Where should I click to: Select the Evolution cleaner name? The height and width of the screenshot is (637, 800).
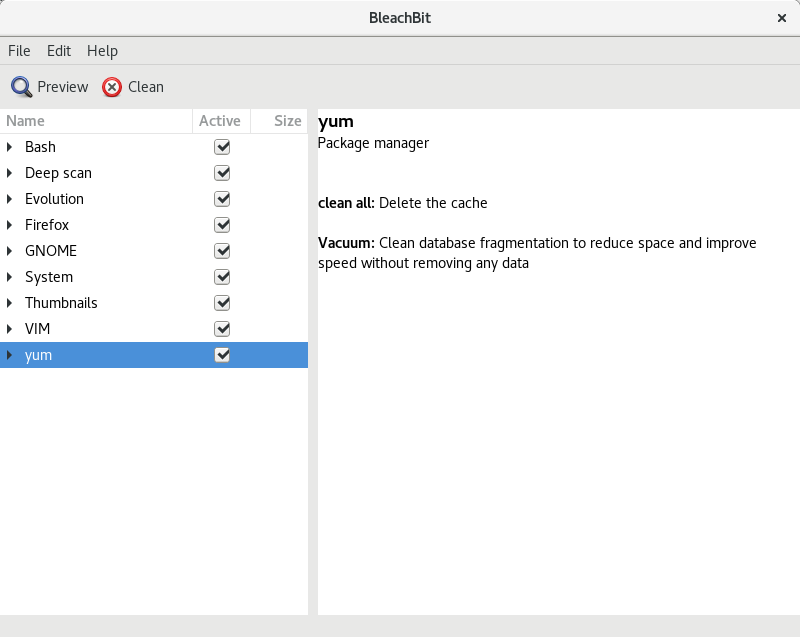(54, 199)
